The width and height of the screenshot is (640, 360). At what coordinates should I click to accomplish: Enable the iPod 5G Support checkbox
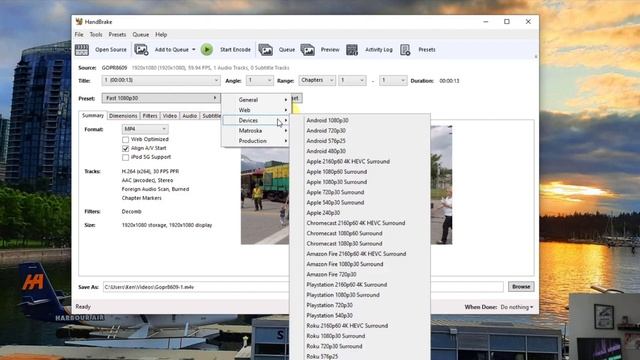(125, 157)
